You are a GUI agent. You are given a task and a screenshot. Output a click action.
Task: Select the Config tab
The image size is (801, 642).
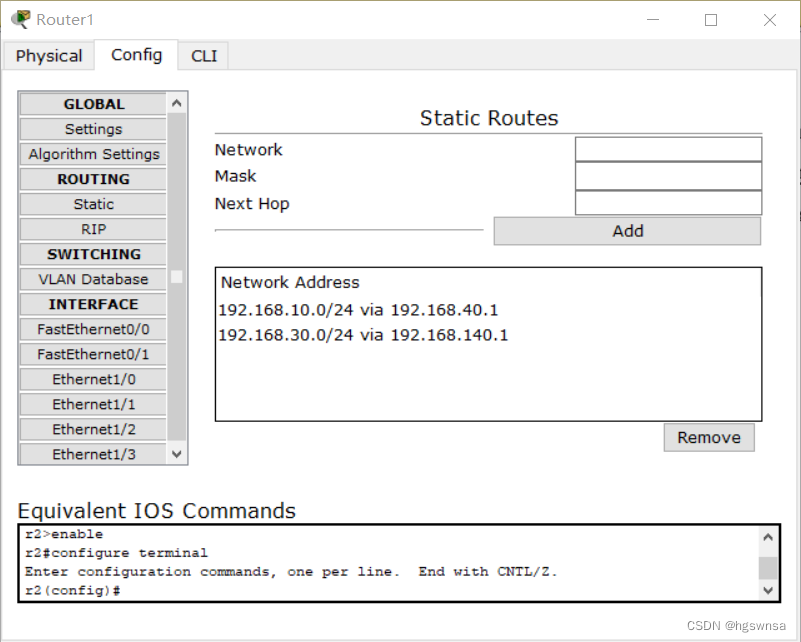coord(136,55)
